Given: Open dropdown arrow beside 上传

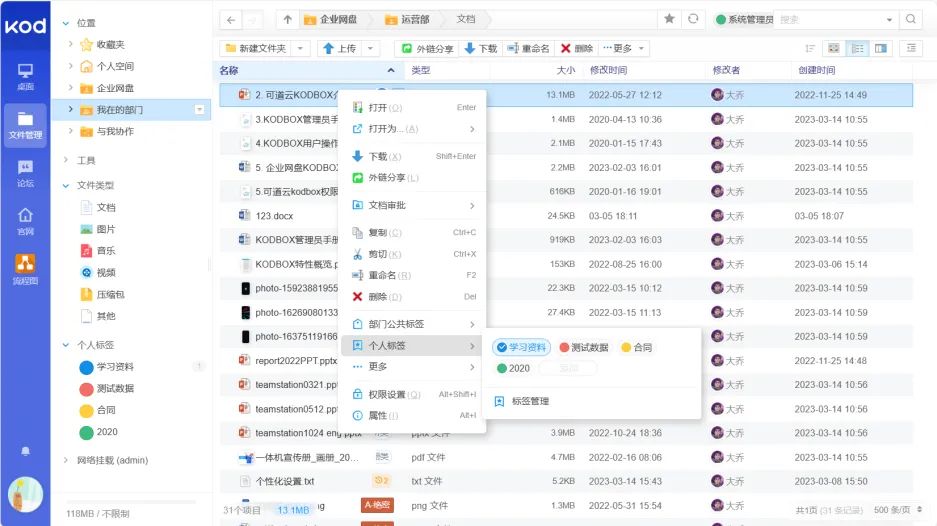Looking at the screenshot, I should tap(370, 48).
